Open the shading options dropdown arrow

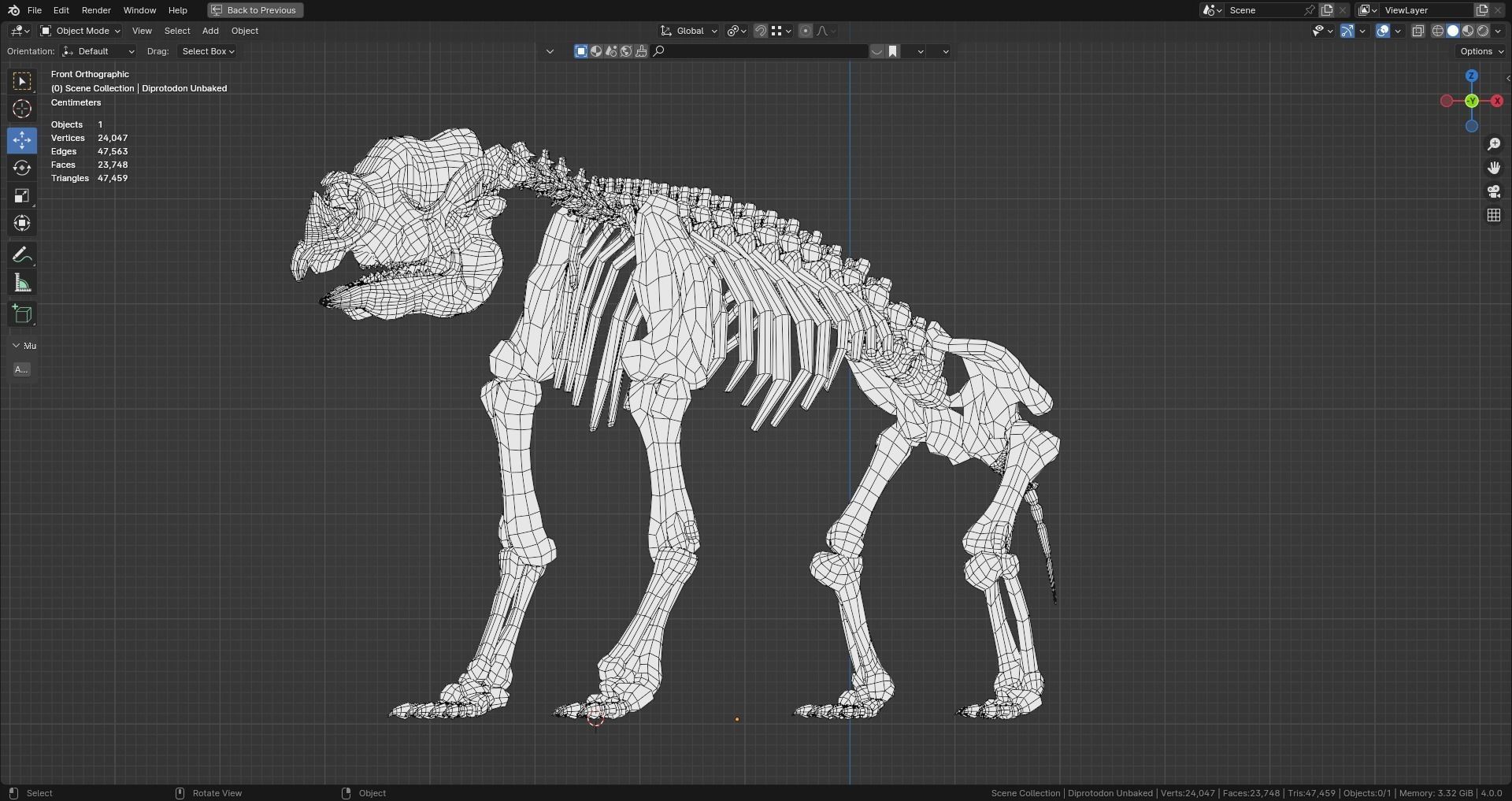pyautogui.click(x=1498, y=31)
